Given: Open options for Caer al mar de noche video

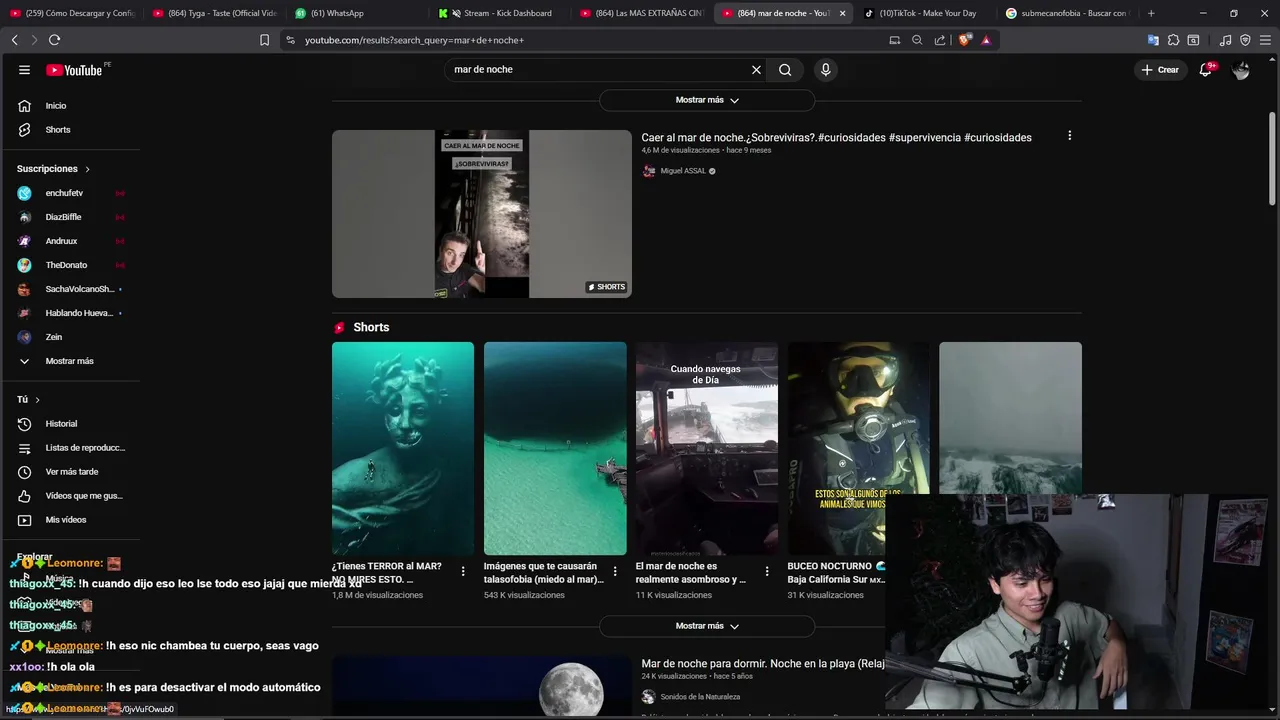Looking at the screenshot, I should [1069, 136].
